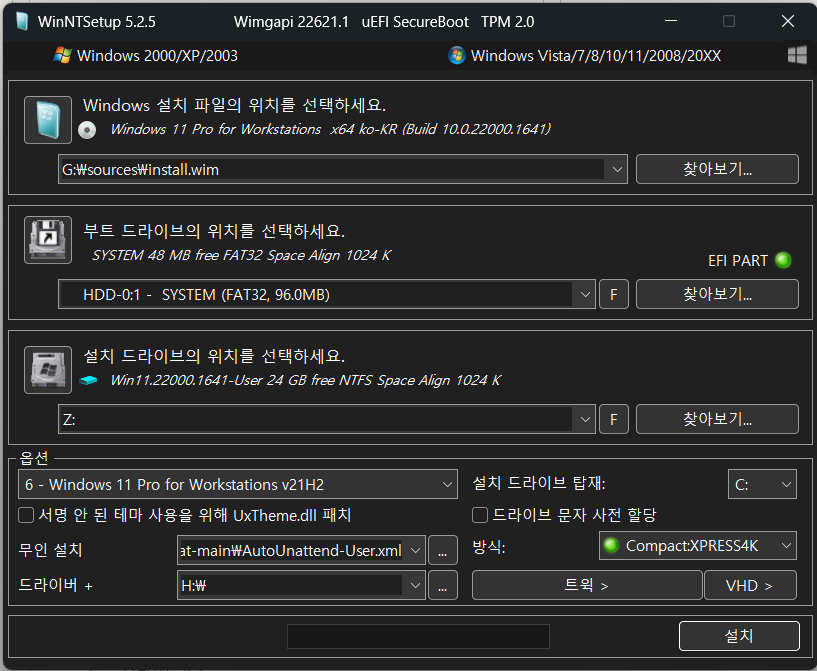Minimize the WinNTSetup window
Screen dimensions: 817x671
671,21
